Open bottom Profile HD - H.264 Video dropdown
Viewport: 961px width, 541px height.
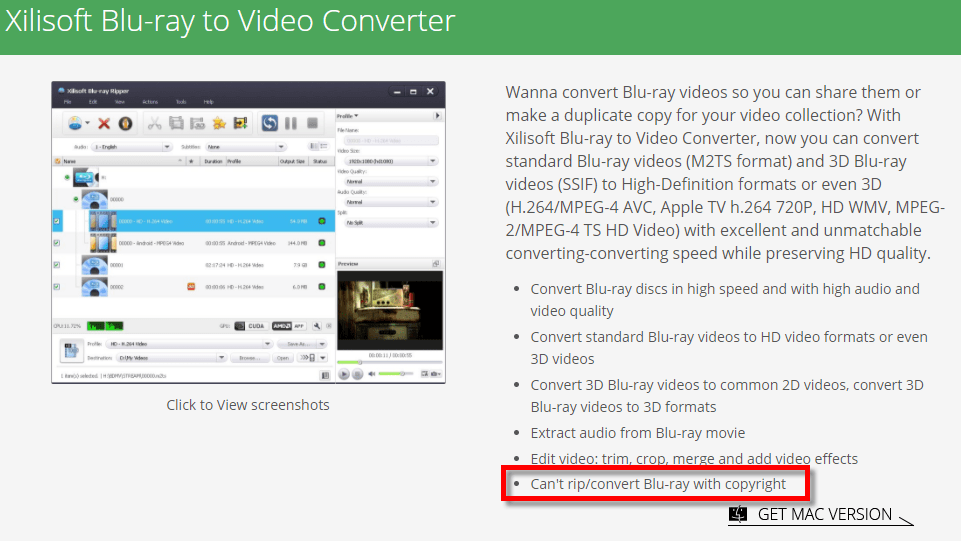tap(189, 344)
